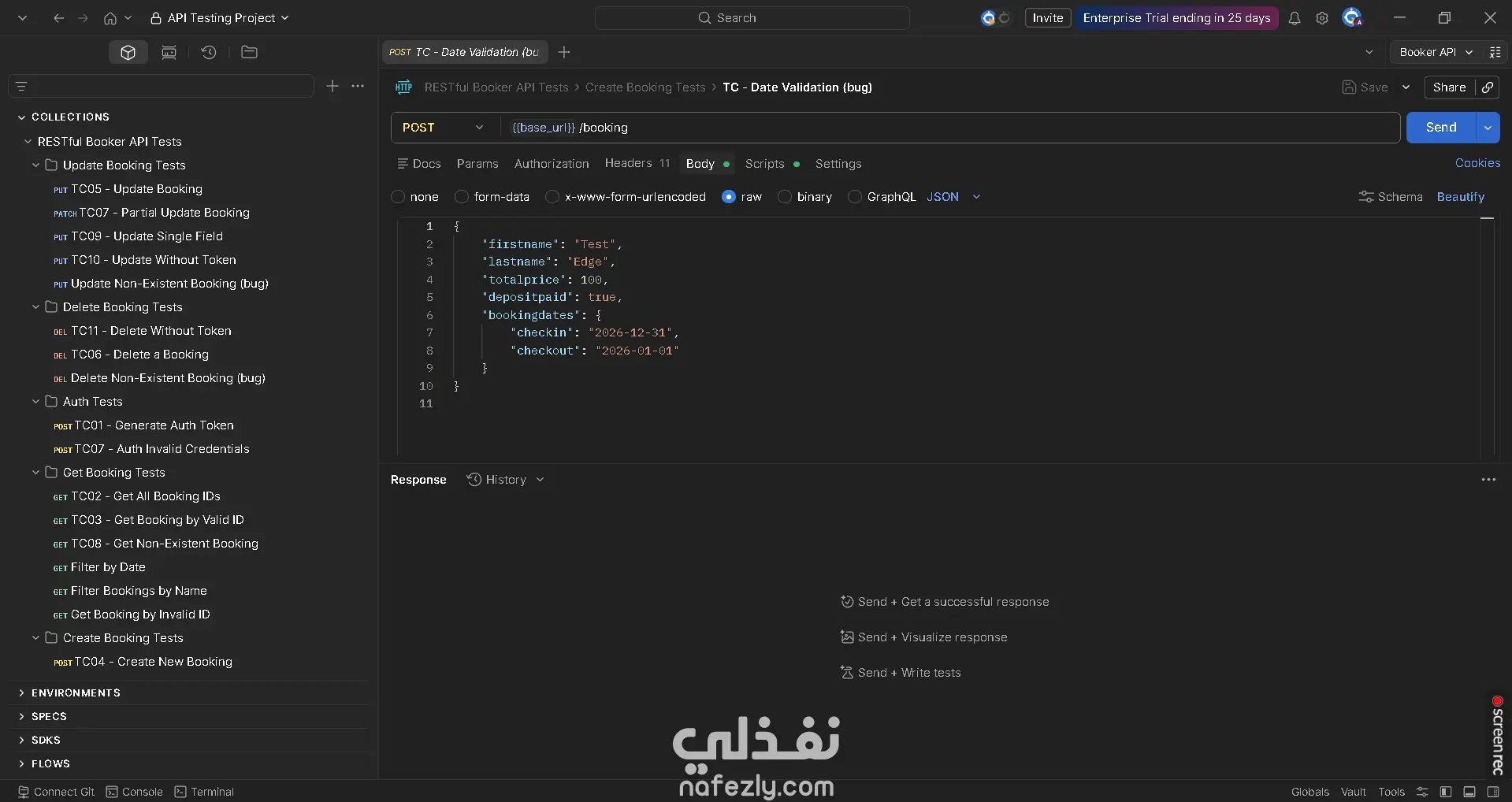Open the JSON body format dropdown
This screenshot has width=1512, height=802.
point(953,197)
